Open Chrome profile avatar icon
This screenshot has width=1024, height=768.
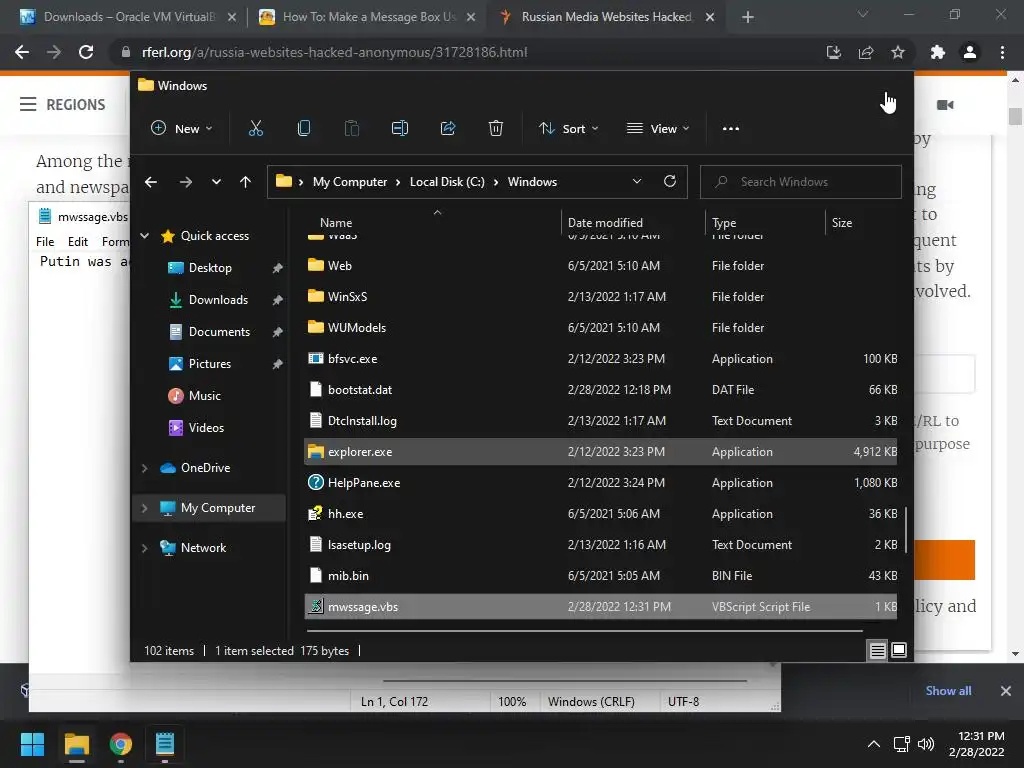(970, 52)
